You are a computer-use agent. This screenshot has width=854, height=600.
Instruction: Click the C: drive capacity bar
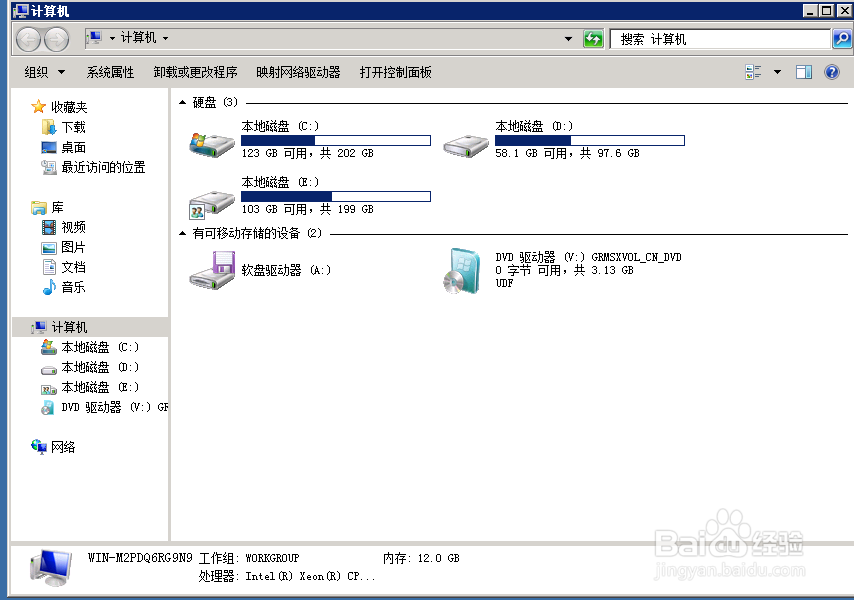click(336, 140)
